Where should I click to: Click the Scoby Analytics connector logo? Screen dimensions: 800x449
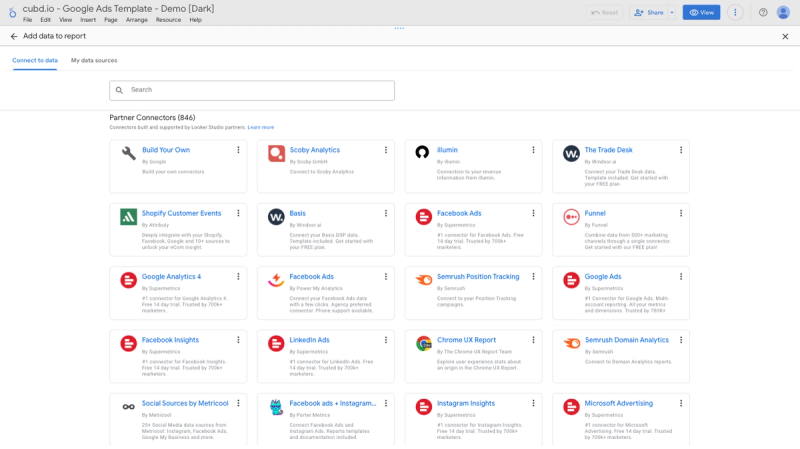point(276,153)
